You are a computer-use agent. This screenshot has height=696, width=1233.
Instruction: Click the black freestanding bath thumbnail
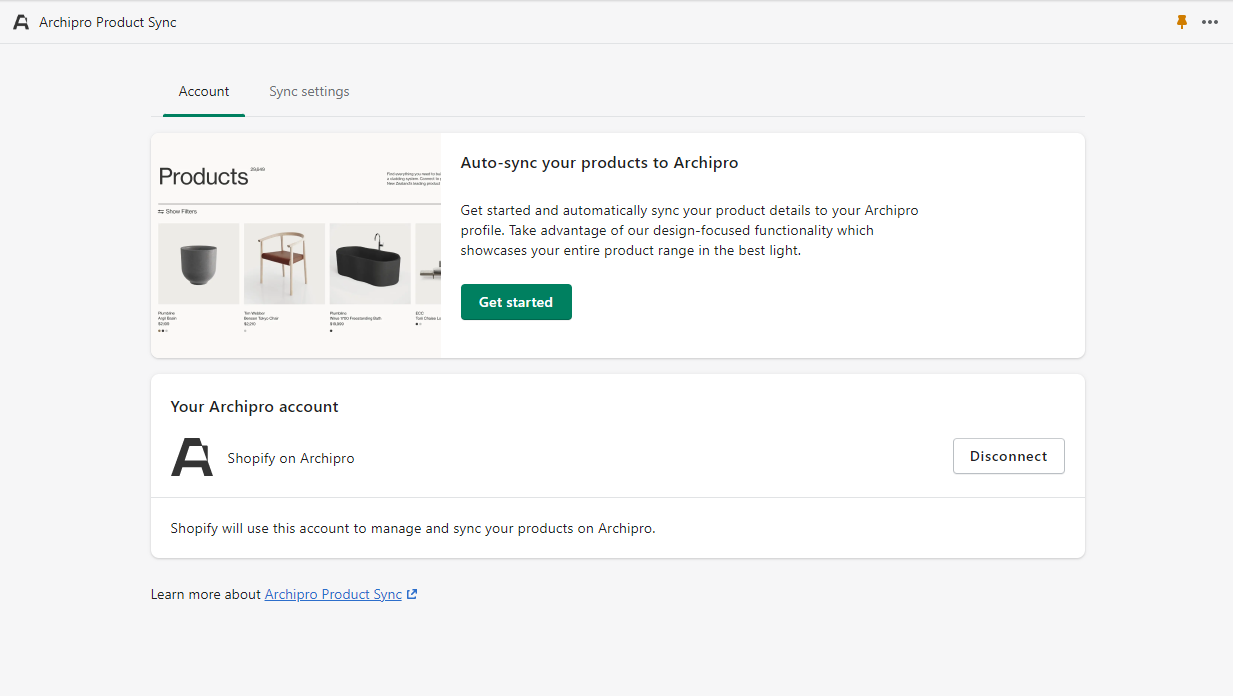pyautogui.click(x=370, y=264)
